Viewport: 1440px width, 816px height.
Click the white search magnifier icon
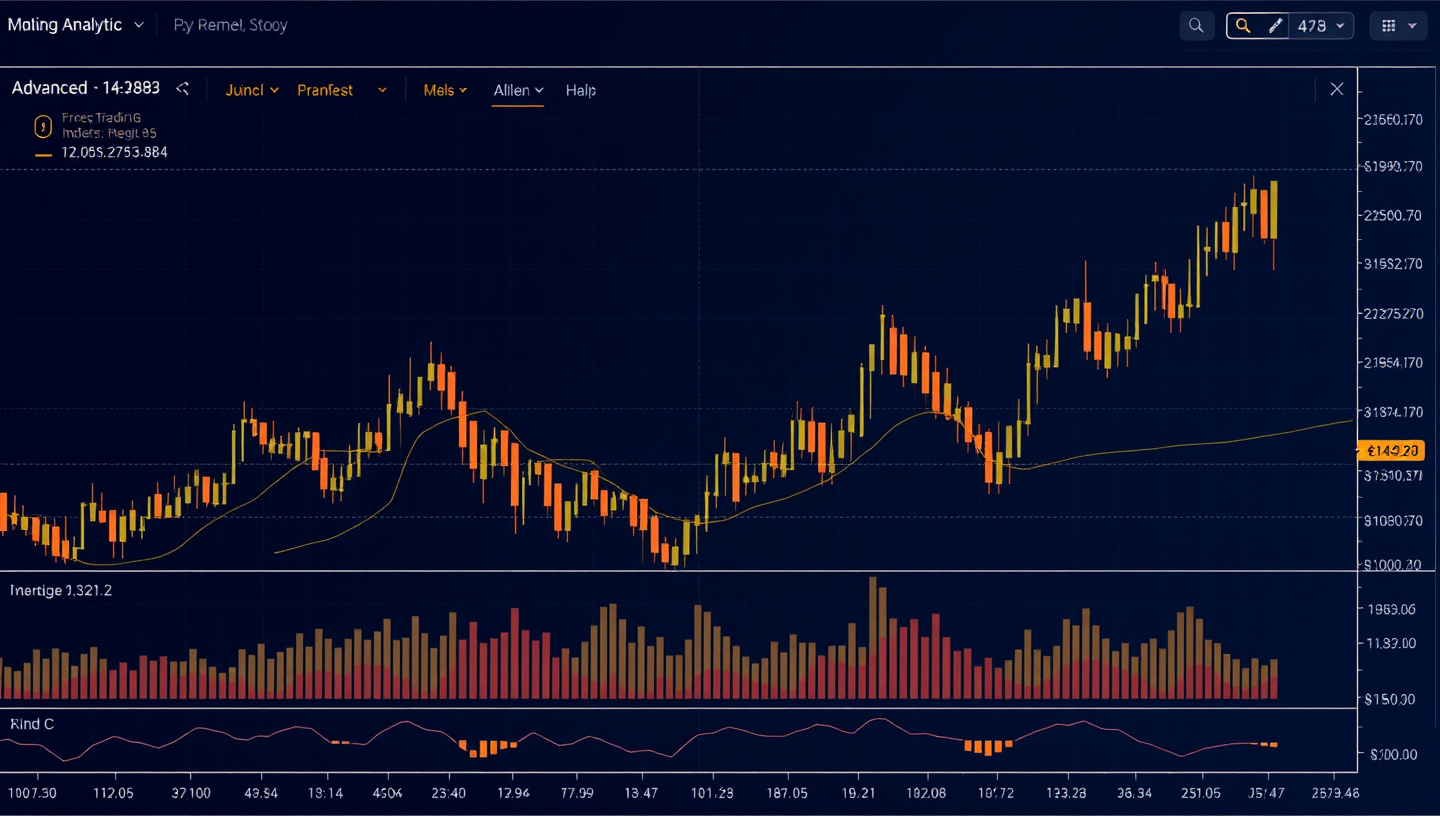click(x=1196, y=26)
